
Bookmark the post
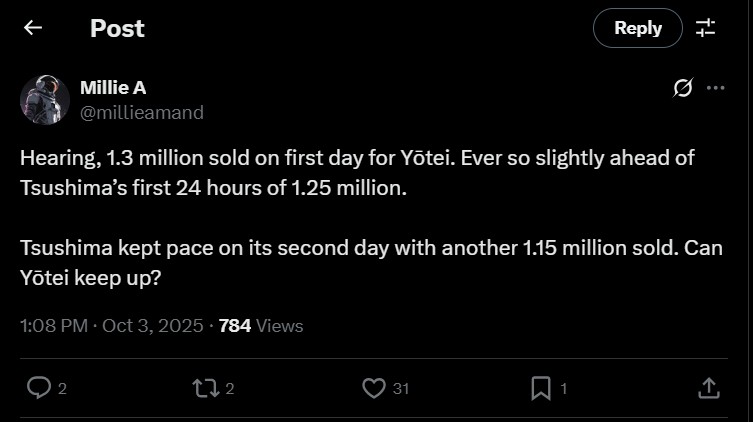541,388
